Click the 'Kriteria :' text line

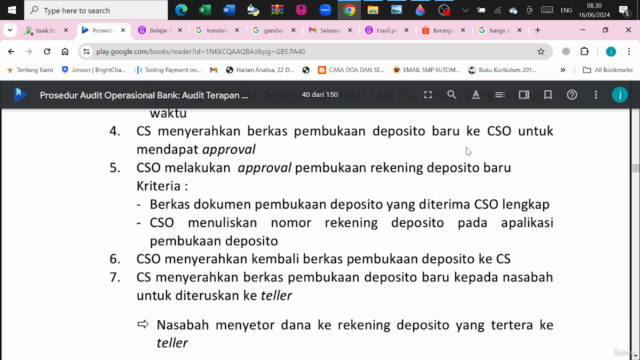(162, 186)
